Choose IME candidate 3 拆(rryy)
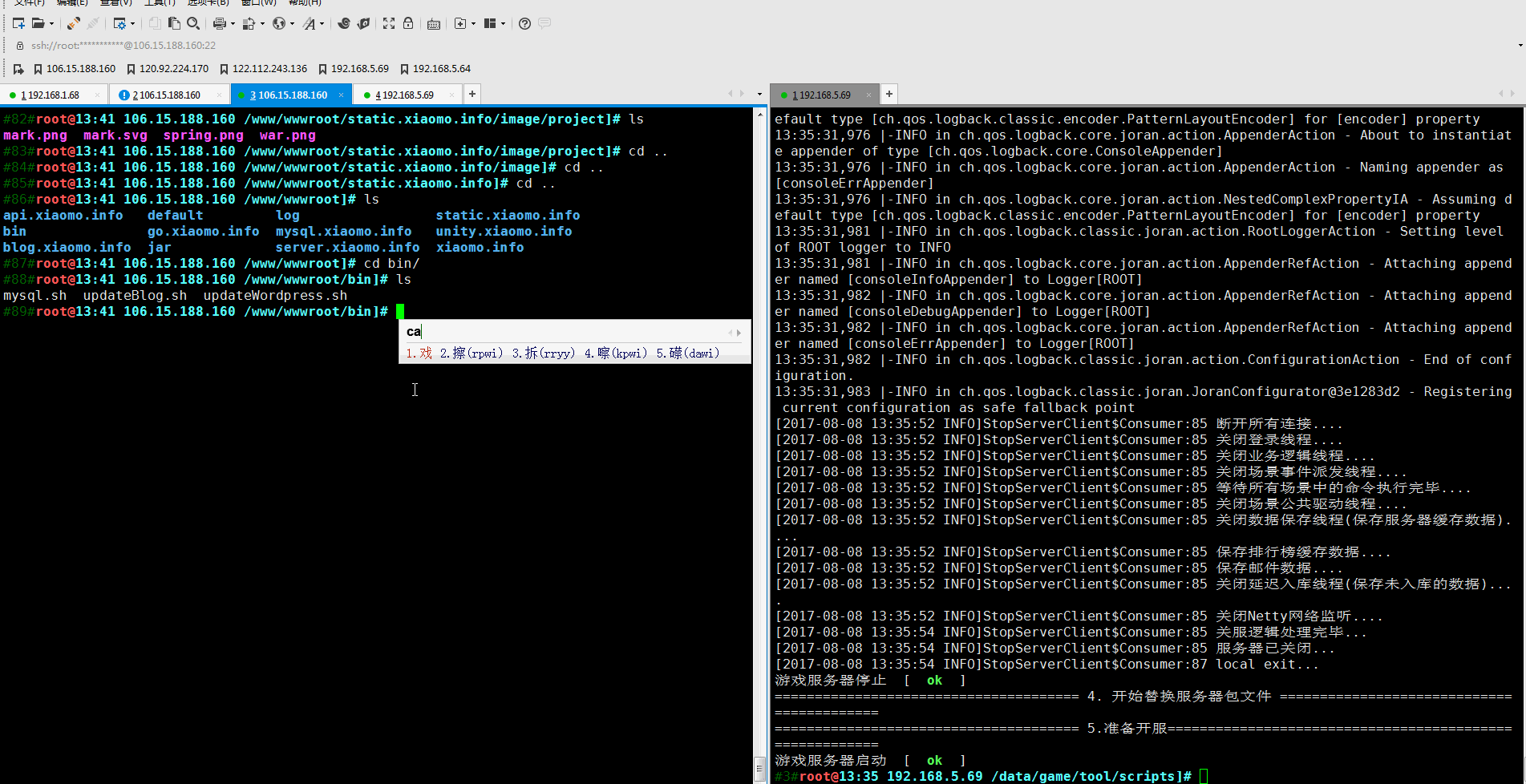Viewport: 1526px width, 784px height. click(x=544, y=353)
